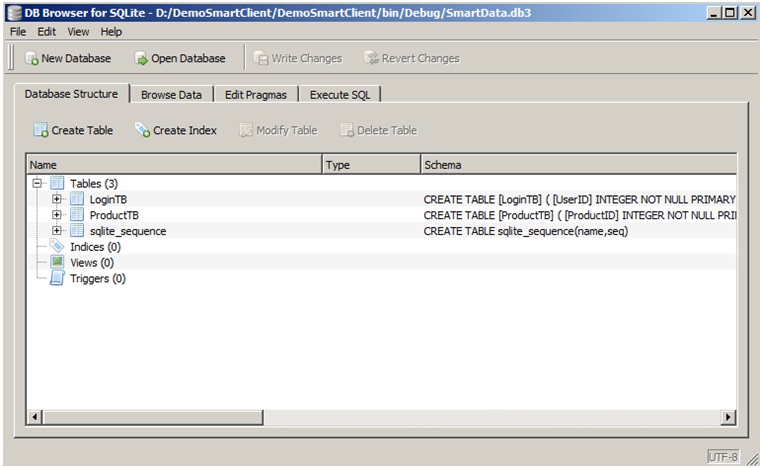Close the DB Browser window
Screen dimensions: 762x468
click(748, 13)
